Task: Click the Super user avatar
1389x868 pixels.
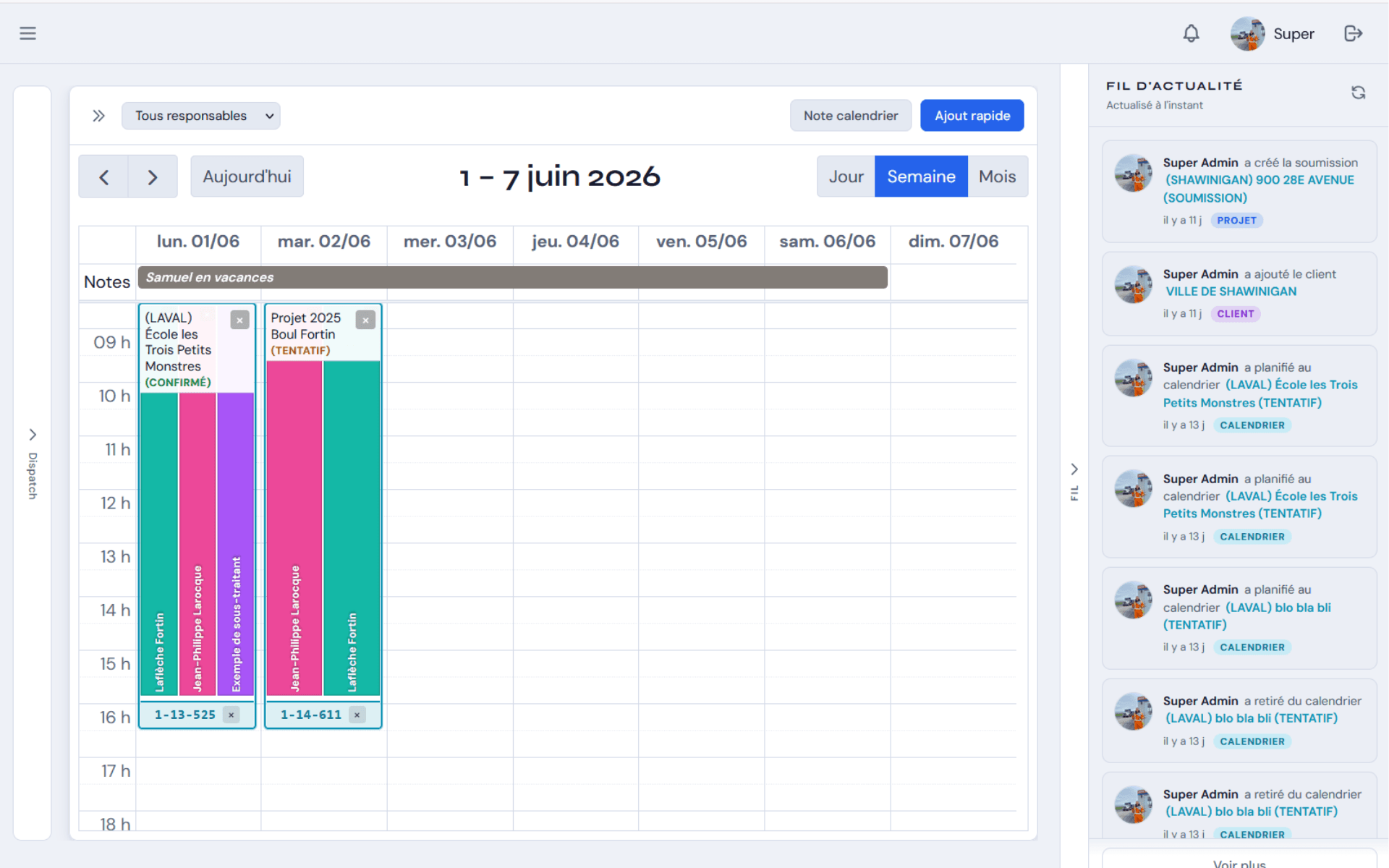Action: click(x=1247, y=33)
